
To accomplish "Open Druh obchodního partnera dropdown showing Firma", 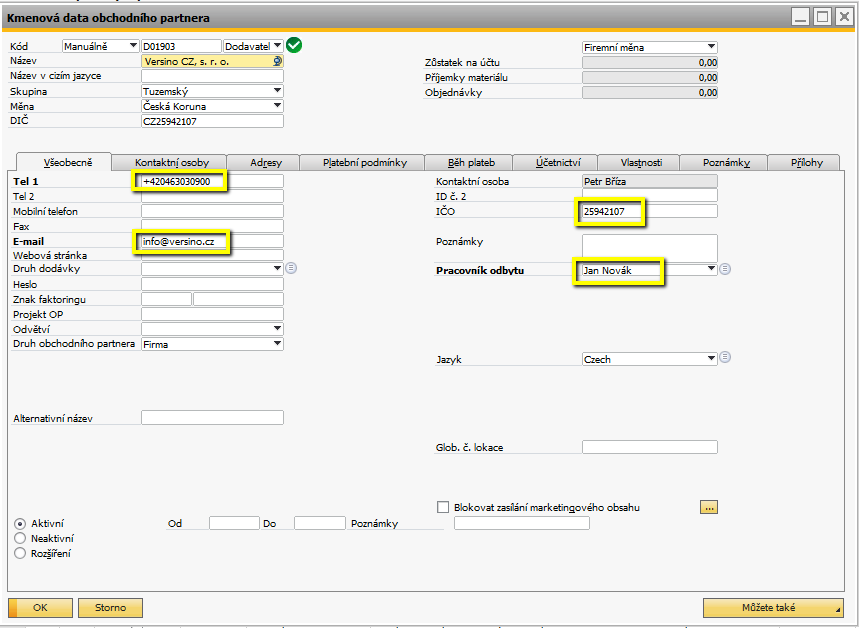I will pyautogui.click(x=213, y=344).
